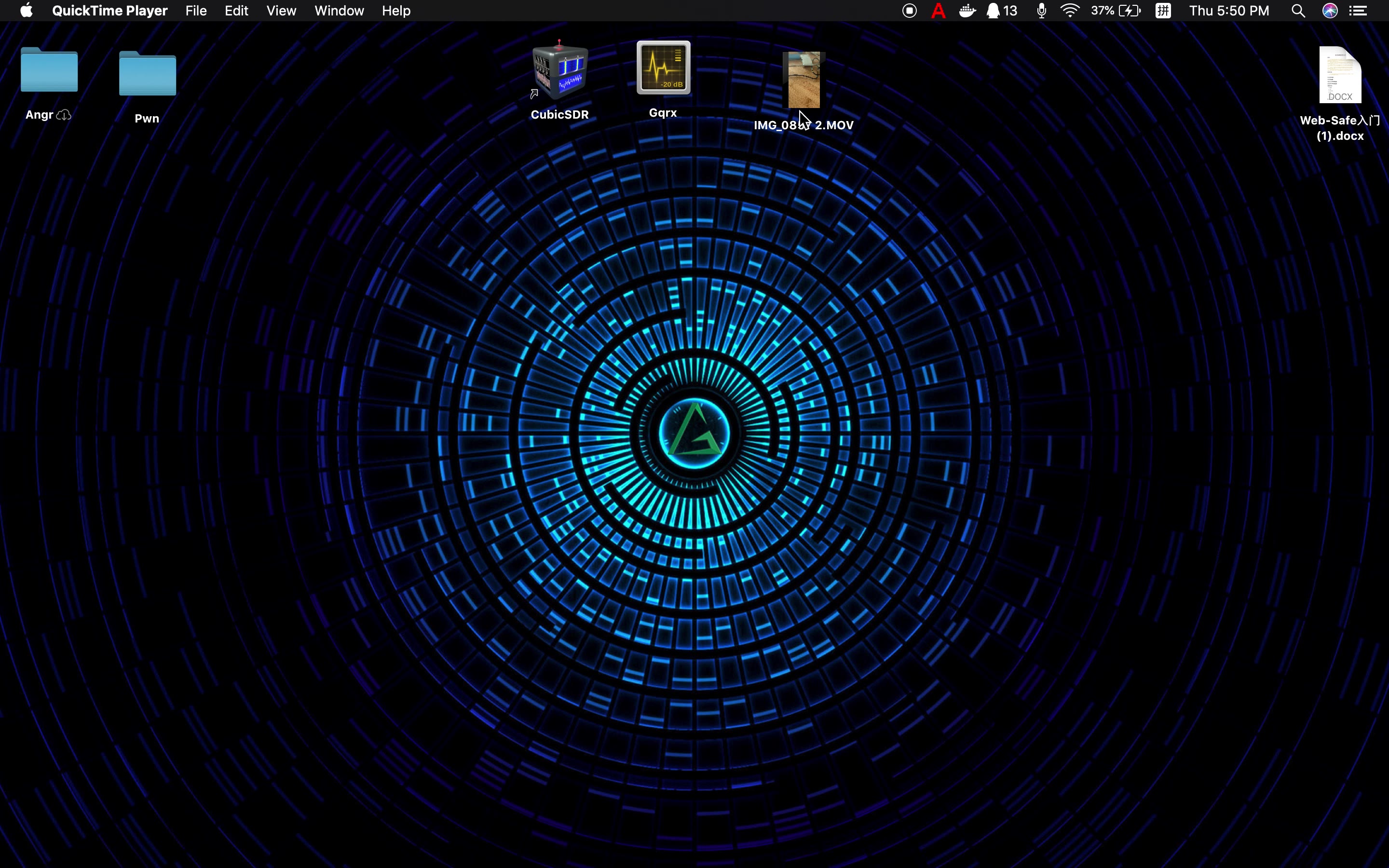Open the Window menu
The image size is (1389, 868).
pos(339,11)
